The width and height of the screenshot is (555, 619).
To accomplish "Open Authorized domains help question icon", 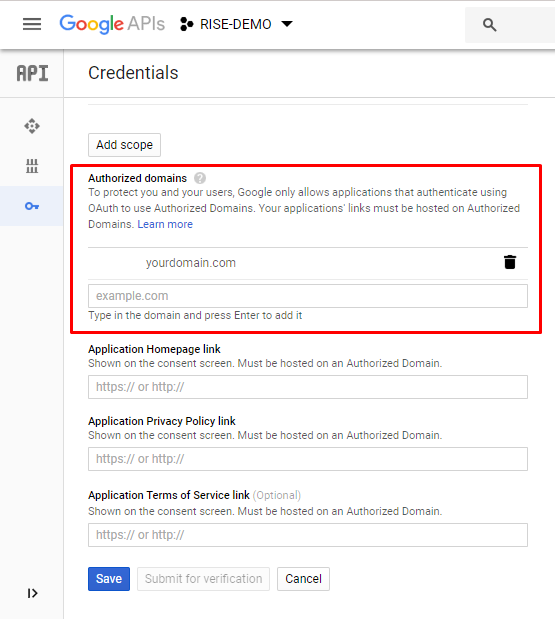I will (x=200, y=178).
